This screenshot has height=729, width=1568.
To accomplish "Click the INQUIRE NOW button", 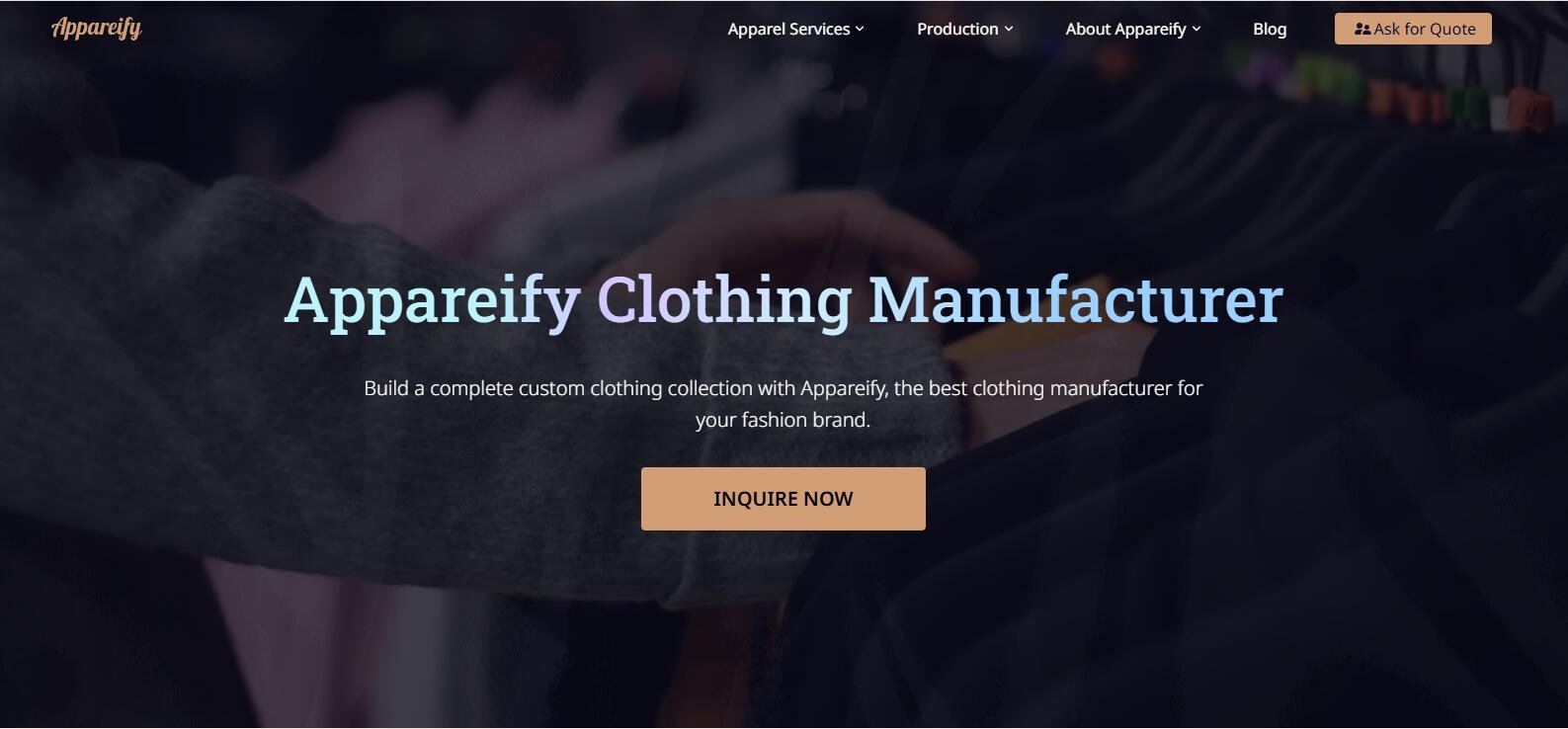I will coord(783,499).
